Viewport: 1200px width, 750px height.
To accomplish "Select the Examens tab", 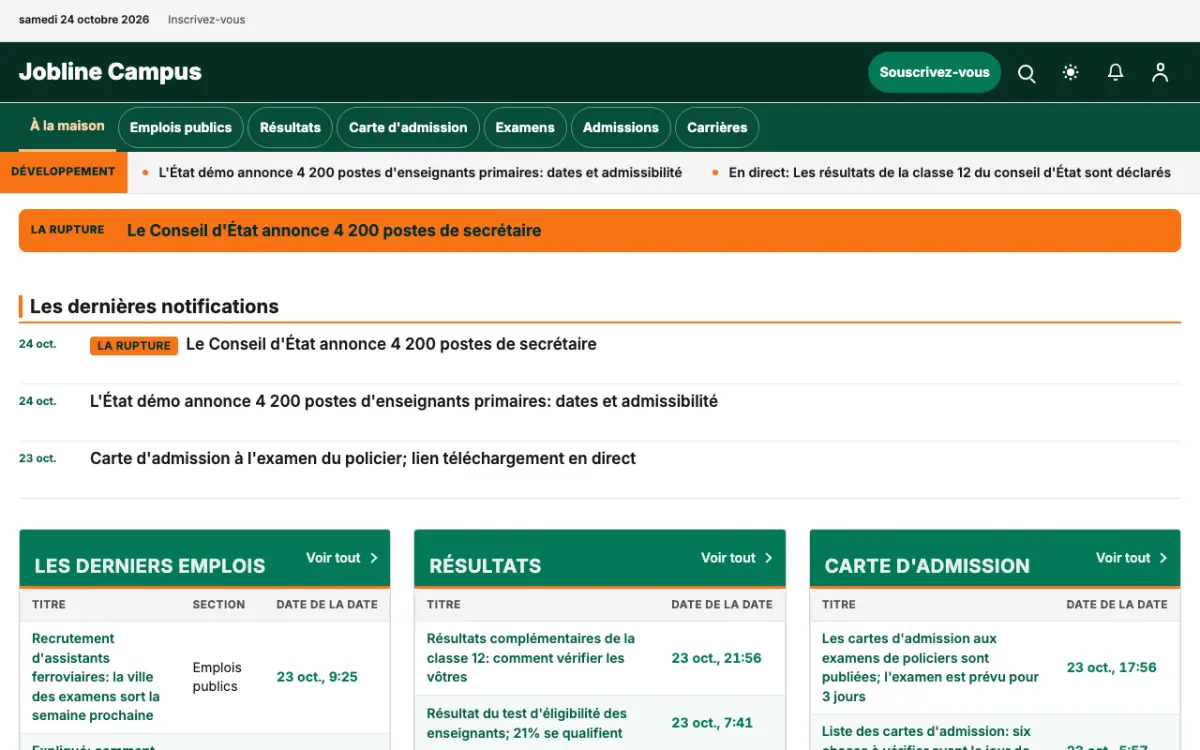I will point(525,127).
